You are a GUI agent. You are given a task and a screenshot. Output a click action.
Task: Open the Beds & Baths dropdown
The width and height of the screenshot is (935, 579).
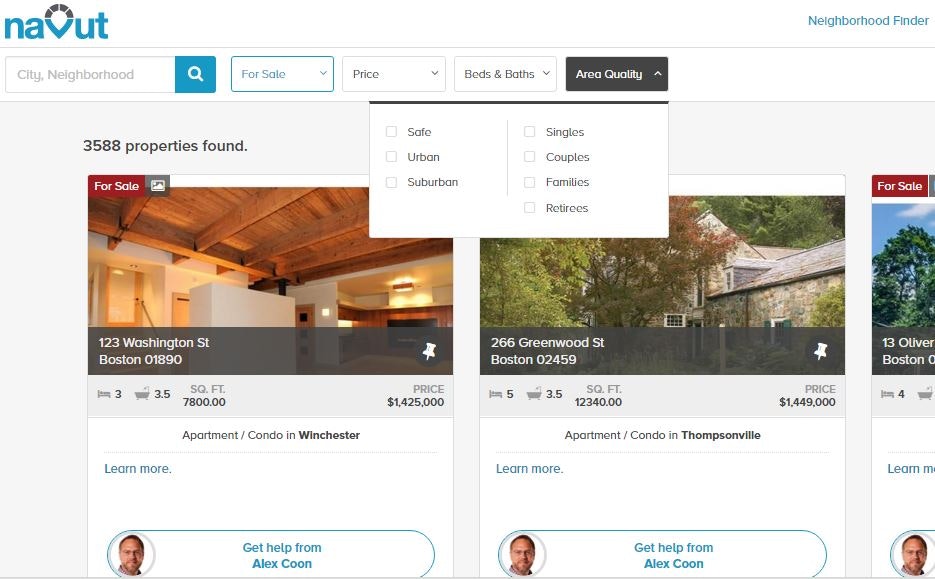click(x=505, y=74)
